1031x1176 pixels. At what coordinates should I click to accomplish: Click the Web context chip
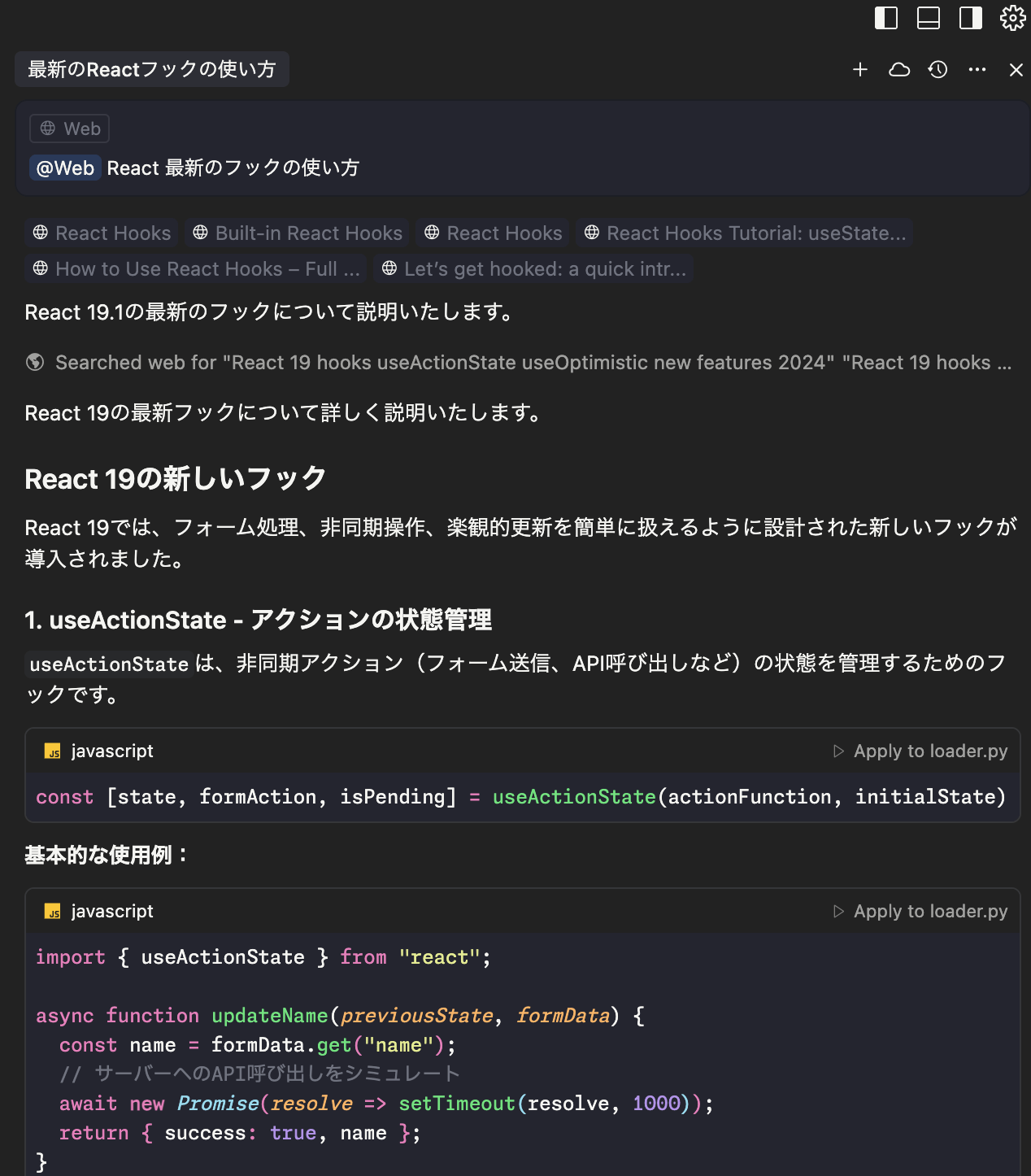pos(70,128)
